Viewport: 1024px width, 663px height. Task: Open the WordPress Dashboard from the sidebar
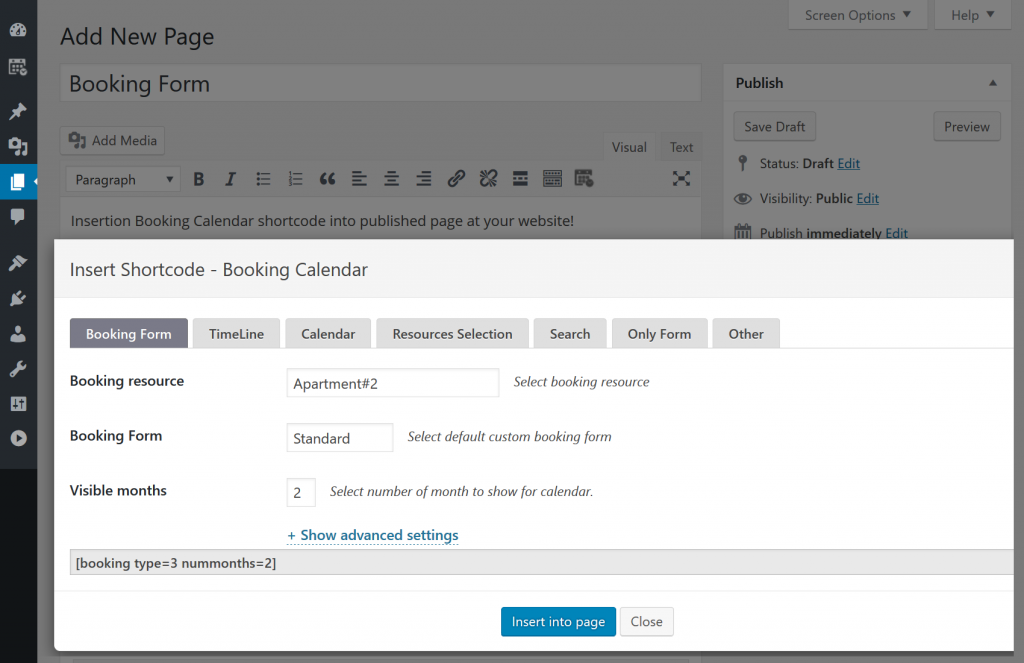pyautogui.click(x=18, y=30)
